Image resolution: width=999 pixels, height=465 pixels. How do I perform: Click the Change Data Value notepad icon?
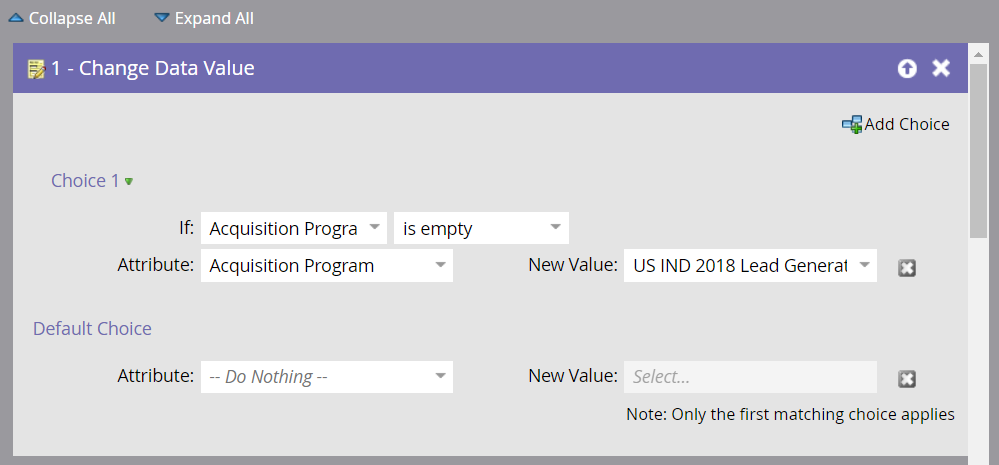click(x=36, y=69)
